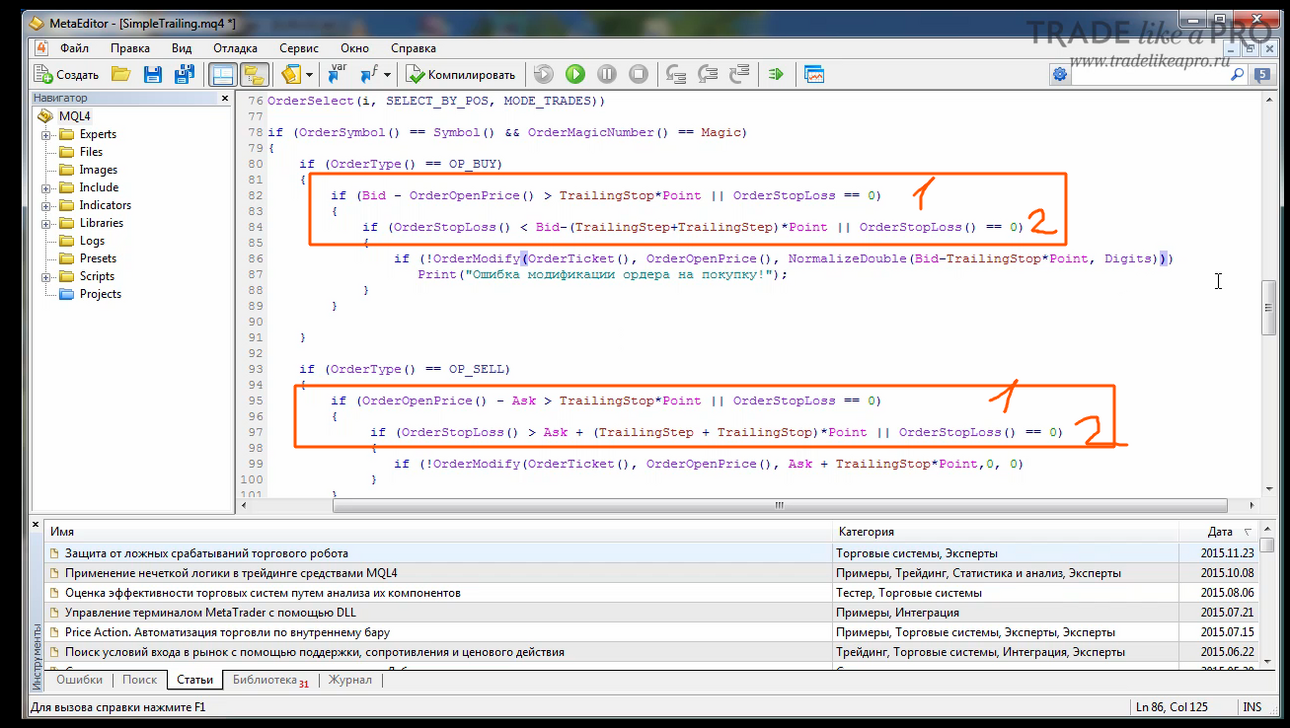This screenshot has width=1290, height=728.
Task: Click the Создать new file button
Action: [67, 74]
